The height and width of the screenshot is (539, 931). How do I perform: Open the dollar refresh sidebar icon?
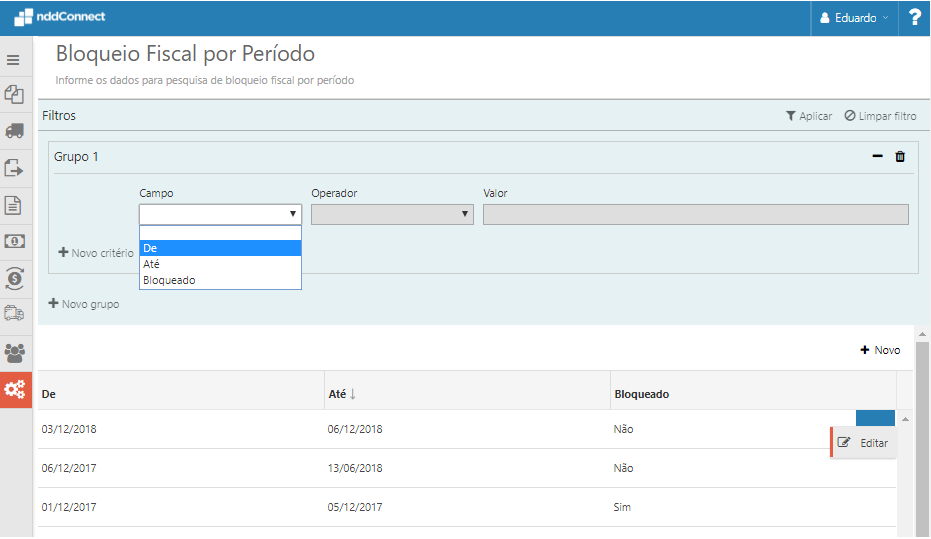click(14, 278)
